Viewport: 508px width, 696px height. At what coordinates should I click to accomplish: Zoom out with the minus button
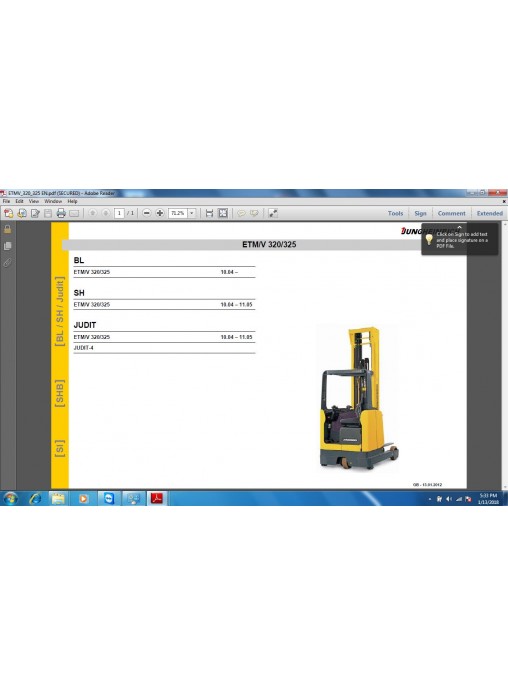(x=147, y=214)
